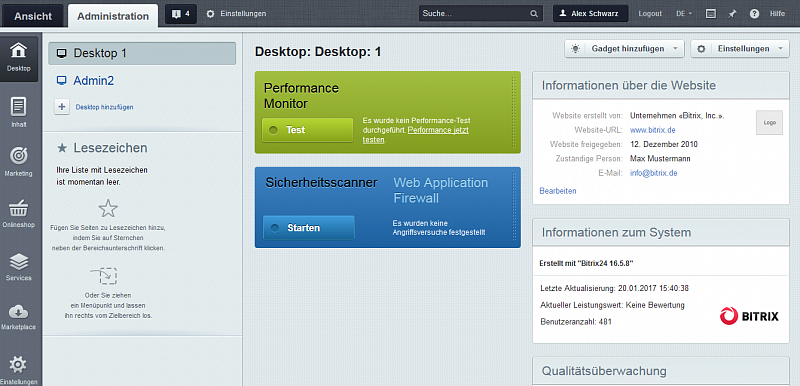Click the info@bitrix.de email link
The height and width of the screenshot is (386, 800).
pyautogui.click(x=654, y=173)
